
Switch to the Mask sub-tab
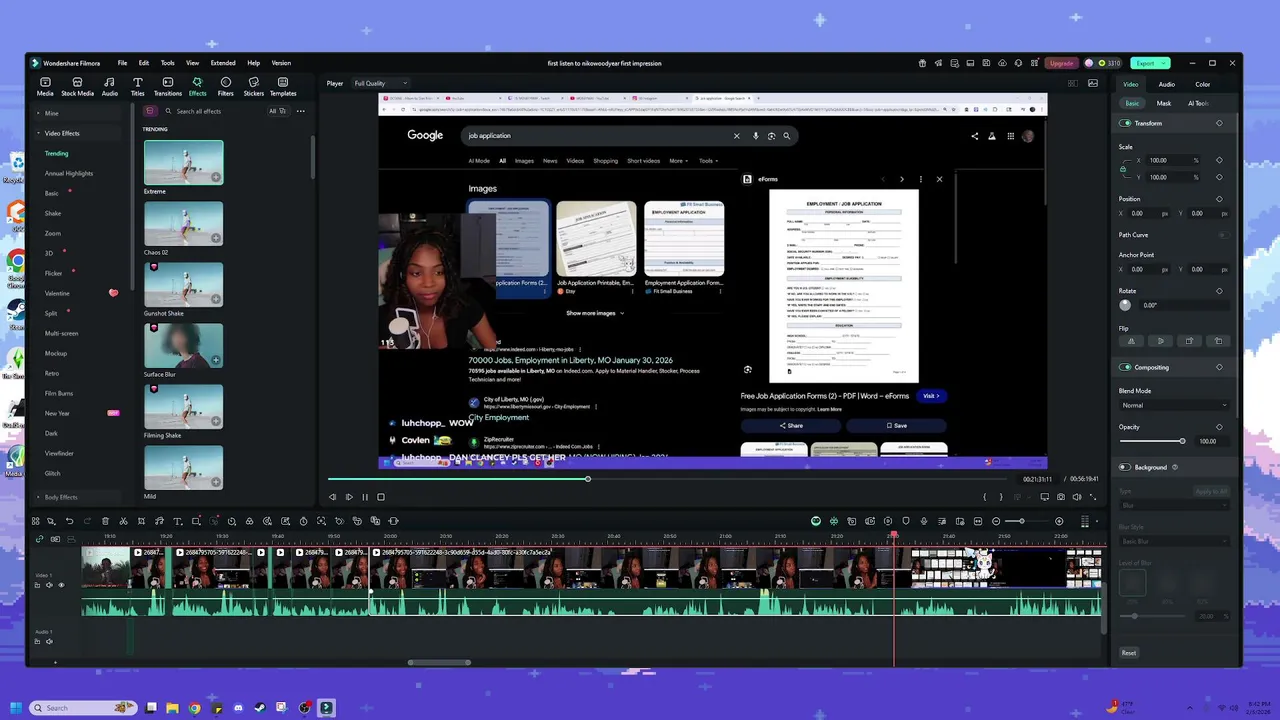pos(1164,103)
